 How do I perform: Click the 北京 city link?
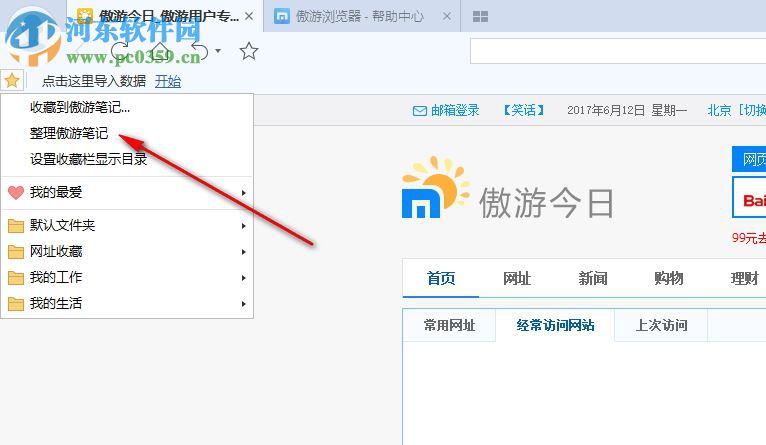tap(720, 110)
